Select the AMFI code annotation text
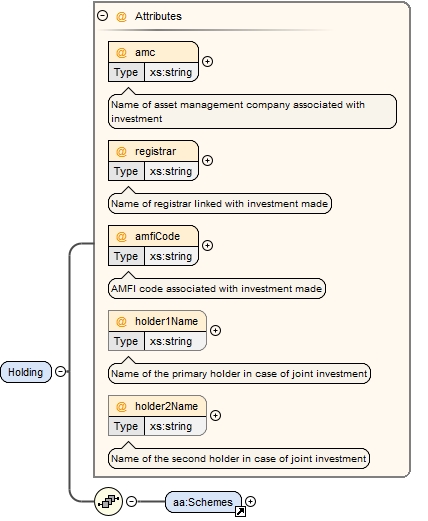 click(x=217, y=289)
